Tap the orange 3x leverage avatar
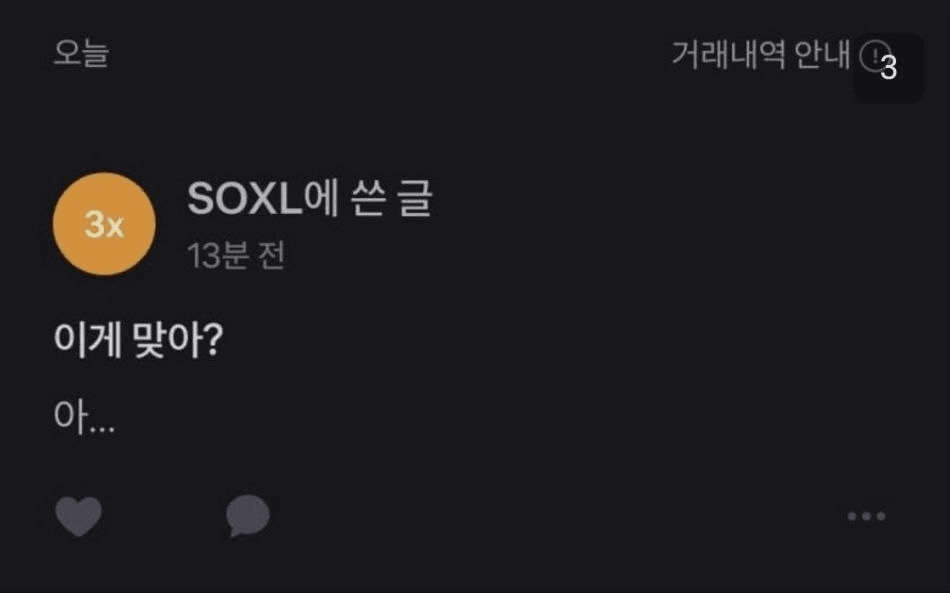Image resolution: width=950 pixels, height=593 pixels. click(104, 224)
